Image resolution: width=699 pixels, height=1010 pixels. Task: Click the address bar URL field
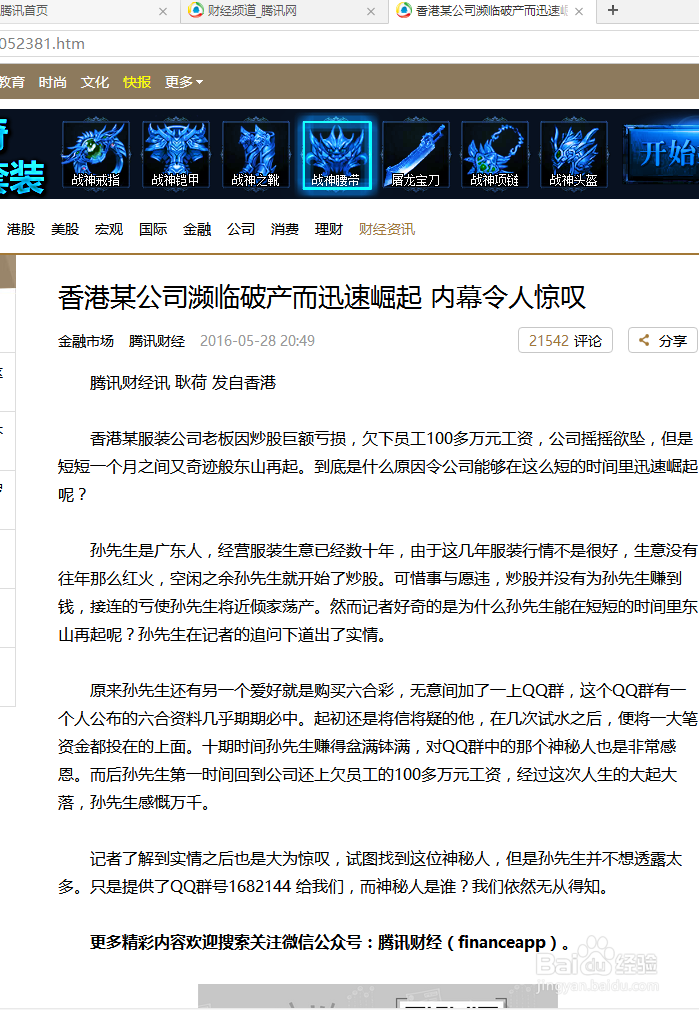[349, 44]
